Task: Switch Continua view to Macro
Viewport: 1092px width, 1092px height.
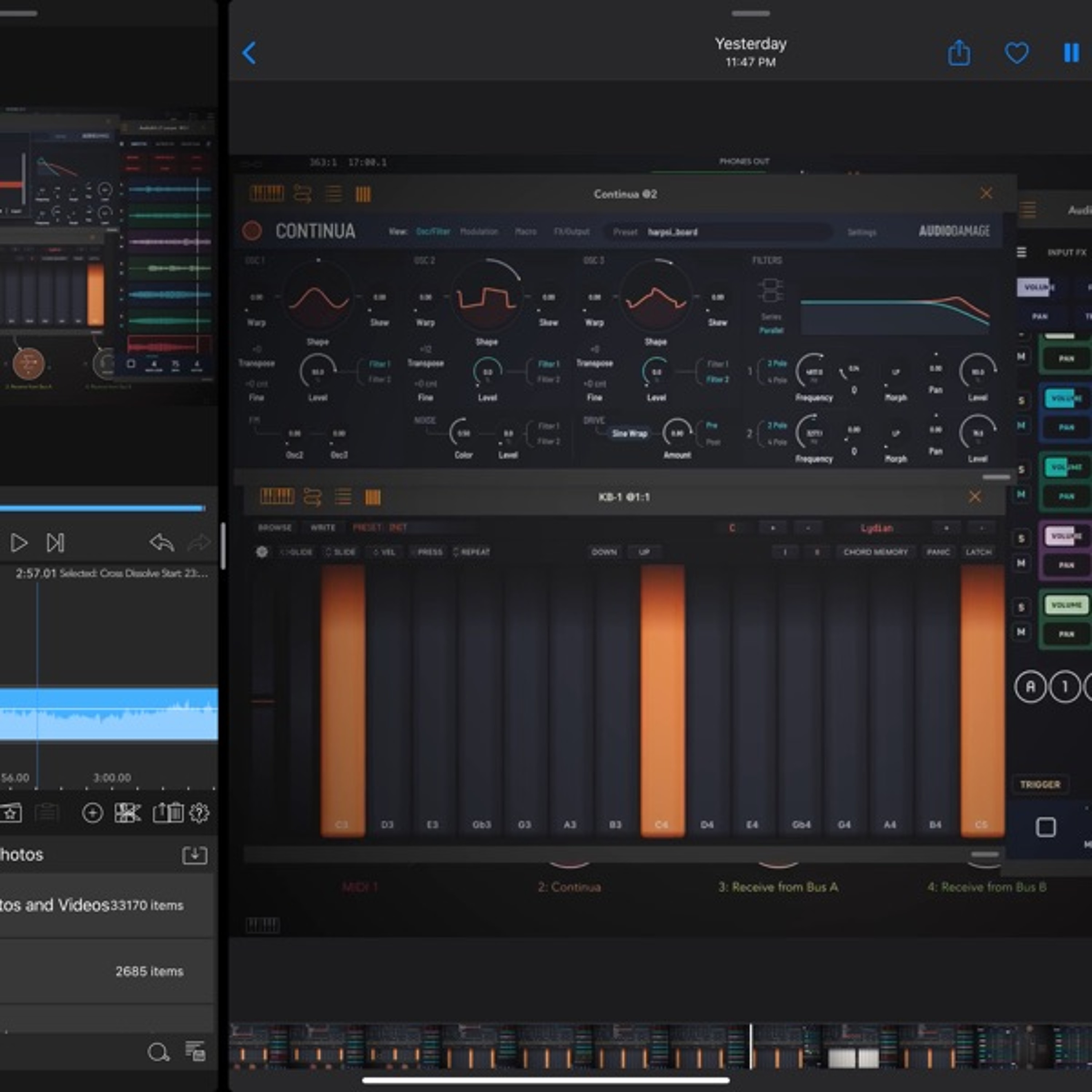Action: 526,232
